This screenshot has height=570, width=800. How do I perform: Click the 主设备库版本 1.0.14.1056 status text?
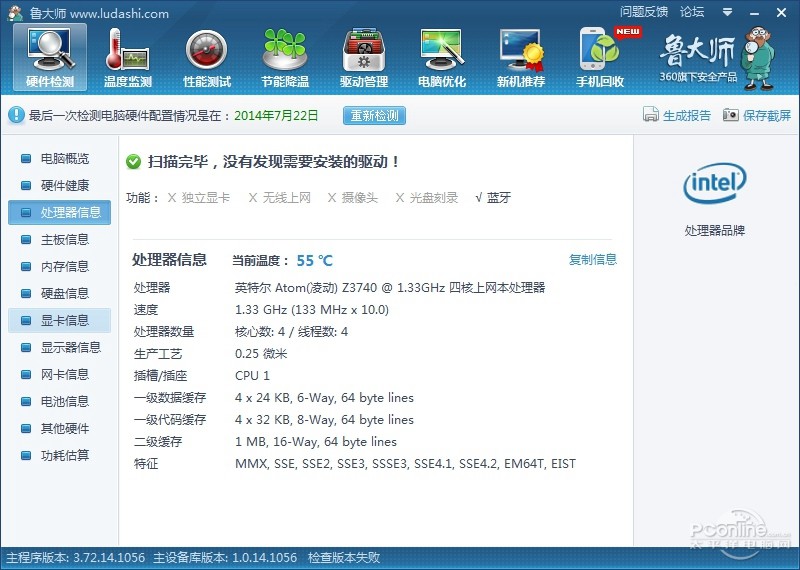coord(225,557)
